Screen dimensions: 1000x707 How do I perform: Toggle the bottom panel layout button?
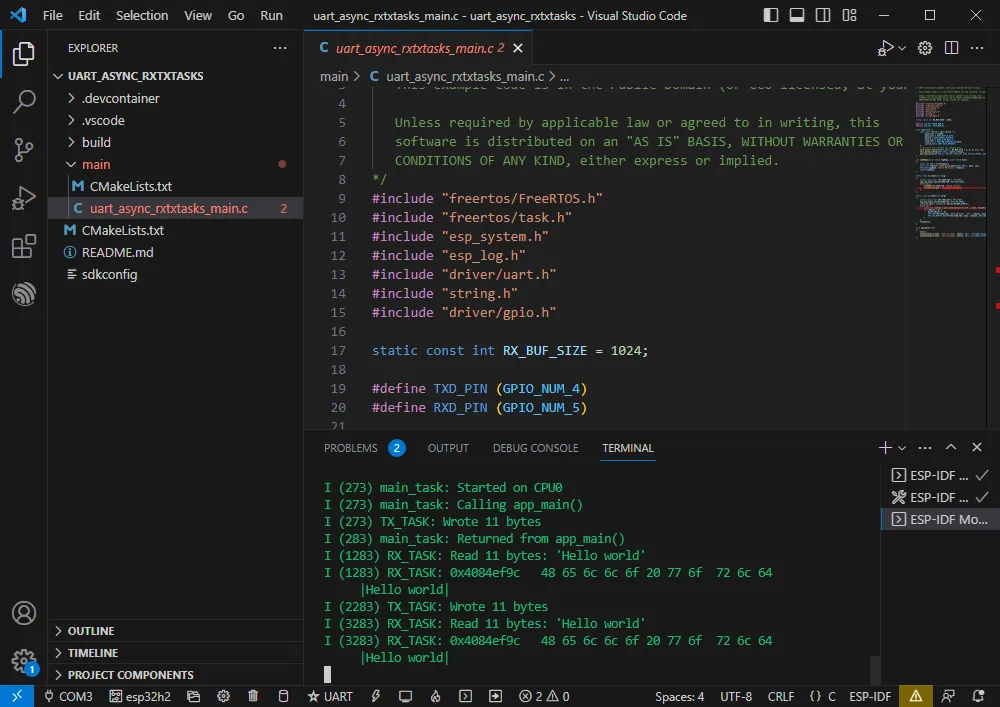click(796, 16)
